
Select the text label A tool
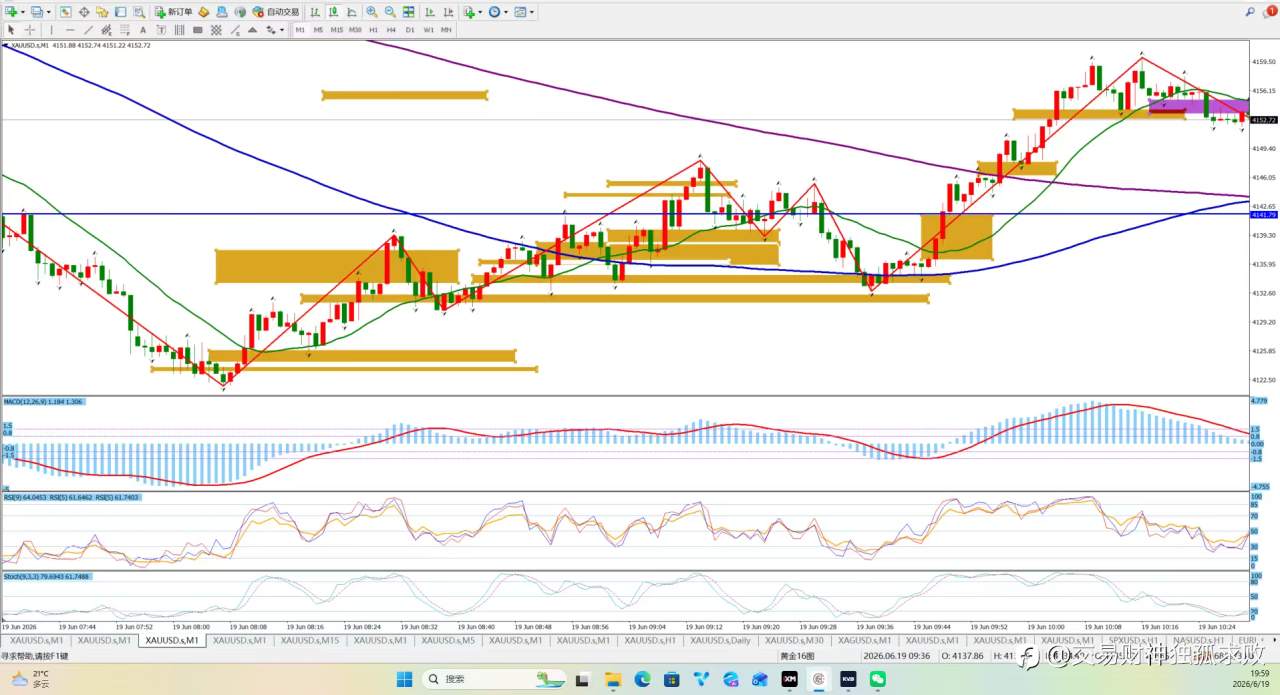(x=142, y=30)
